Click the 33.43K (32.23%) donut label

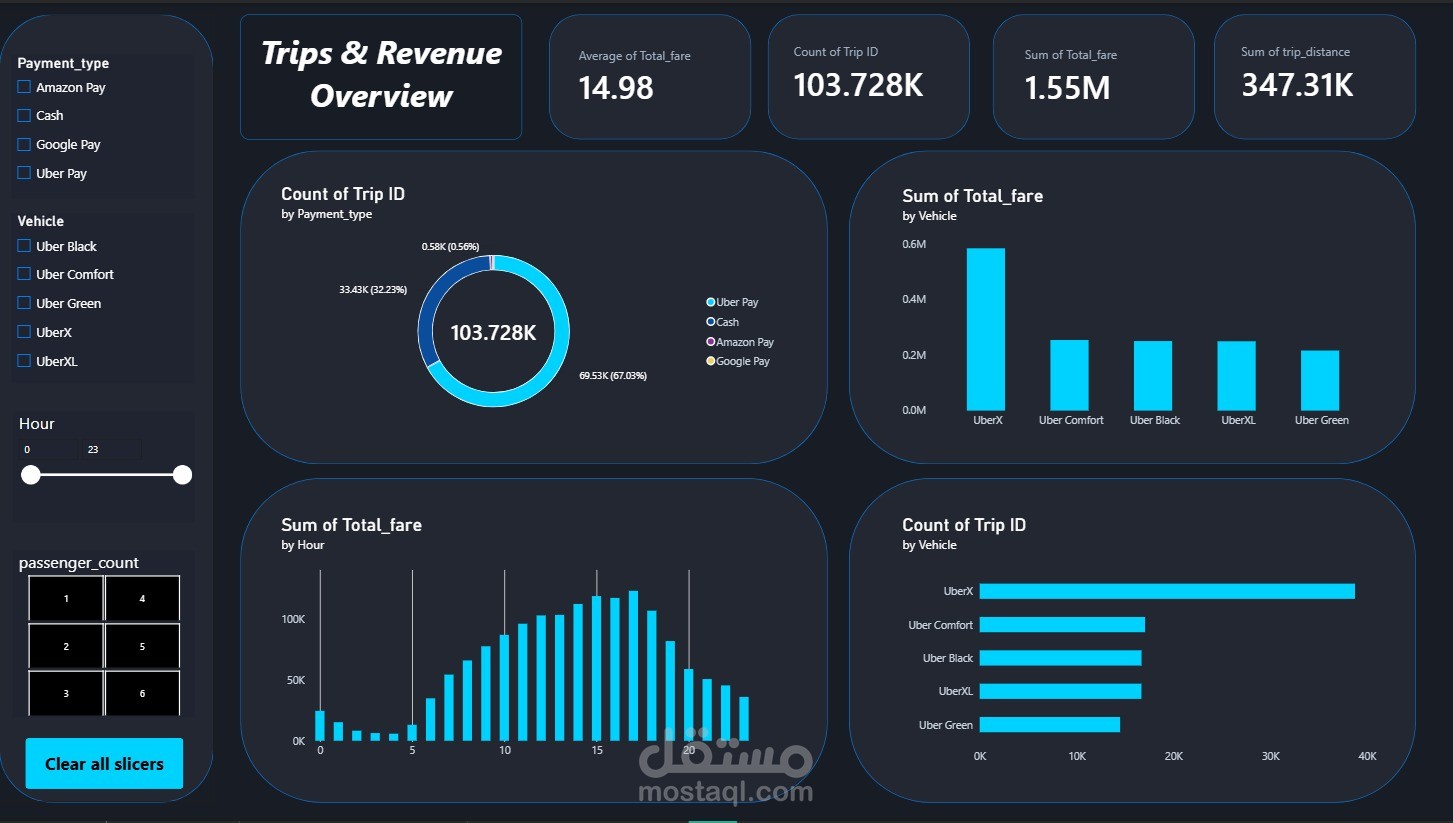point(373,290)
